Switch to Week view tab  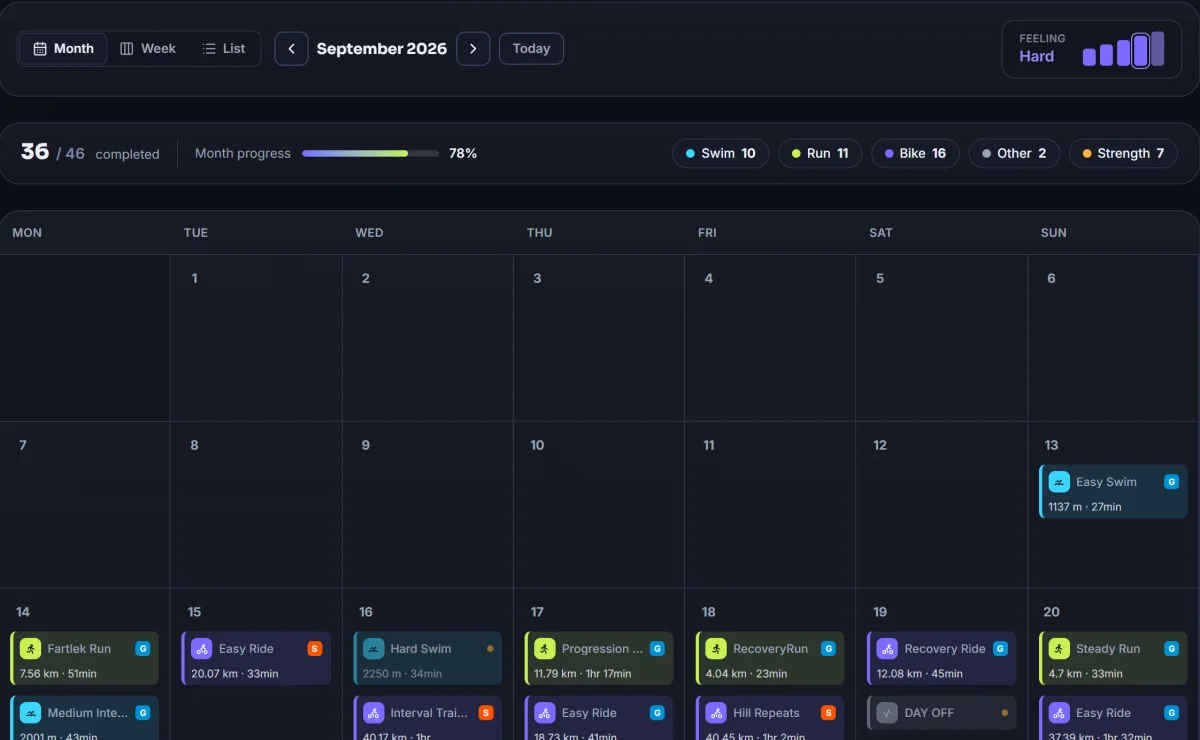[x=147, y=48]
